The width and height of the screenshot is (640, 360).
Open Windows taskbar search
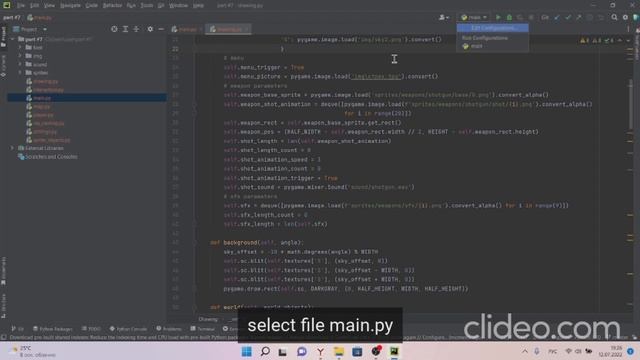click(265, 351)
